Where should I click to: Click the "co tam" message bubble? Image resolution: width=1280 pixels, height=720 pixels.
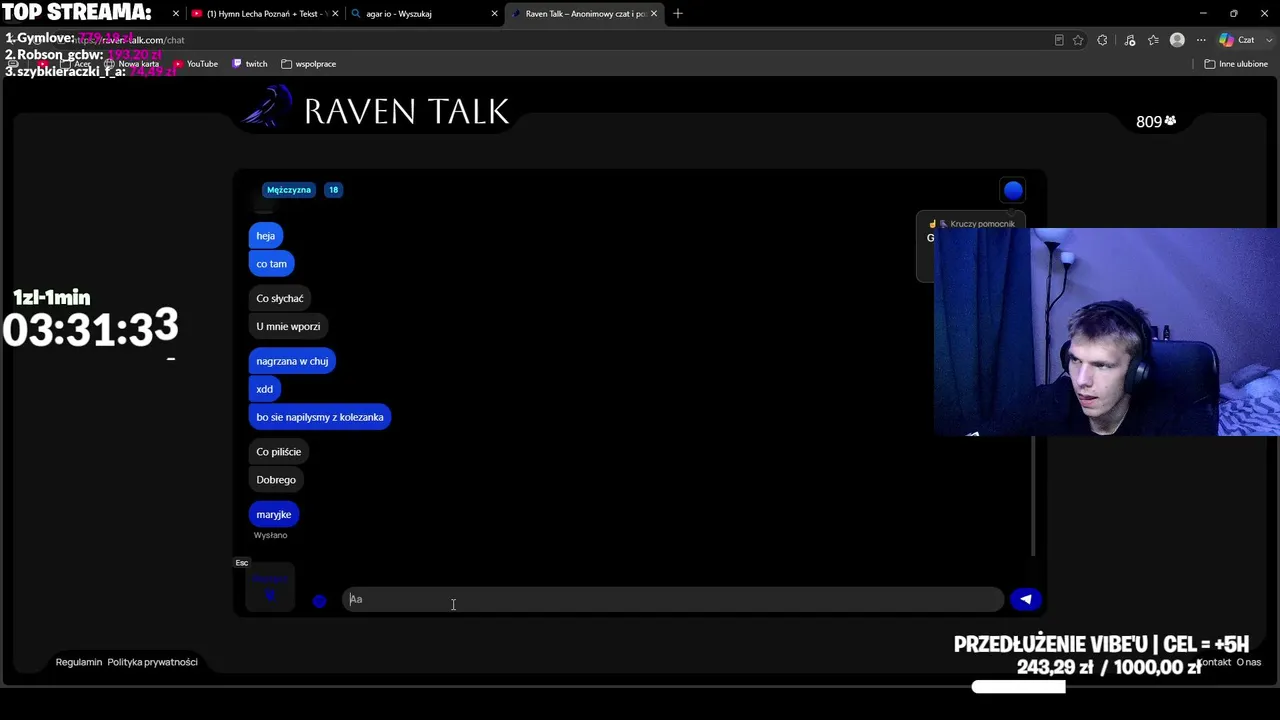pyautogui.click(x=271, y=264)
